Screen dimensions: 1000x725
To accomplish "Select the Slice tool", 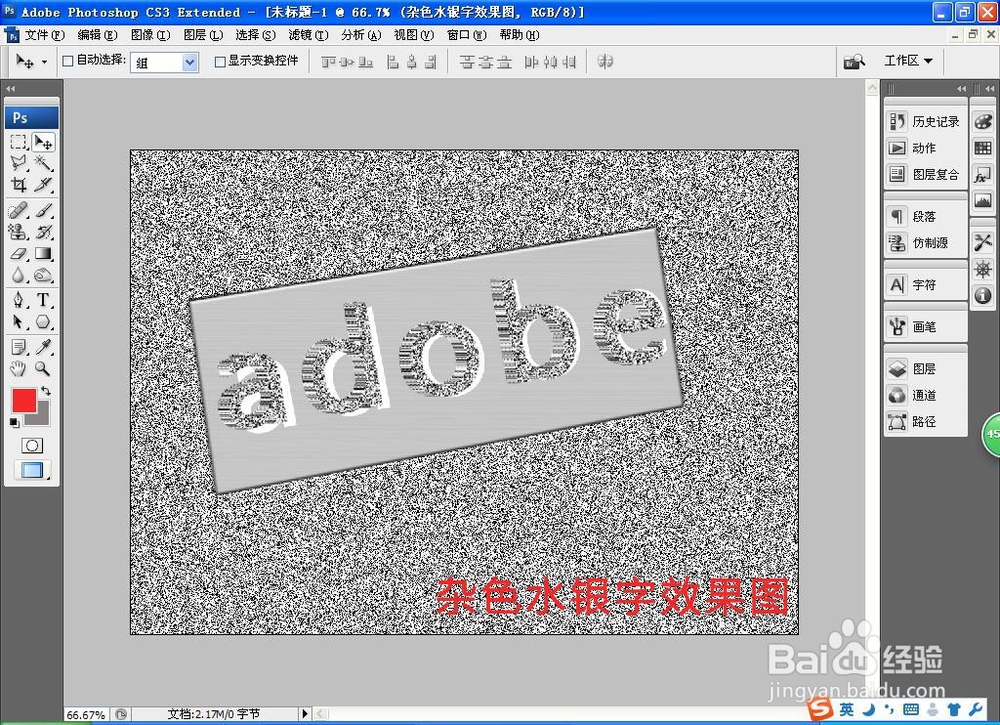I will (43, 185).
